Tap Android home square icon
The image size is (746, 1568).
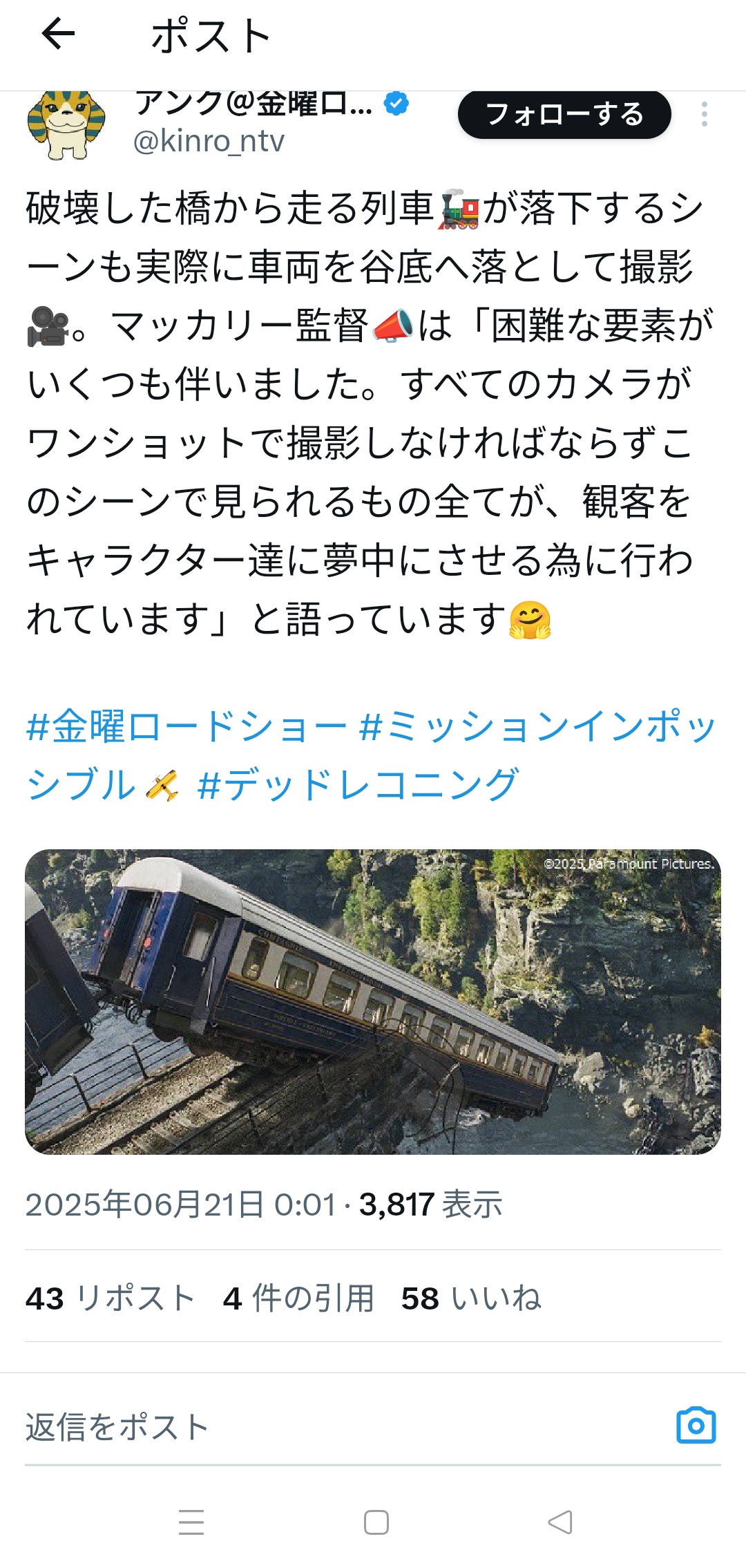pyautogui.click(x=376, y=1522)
